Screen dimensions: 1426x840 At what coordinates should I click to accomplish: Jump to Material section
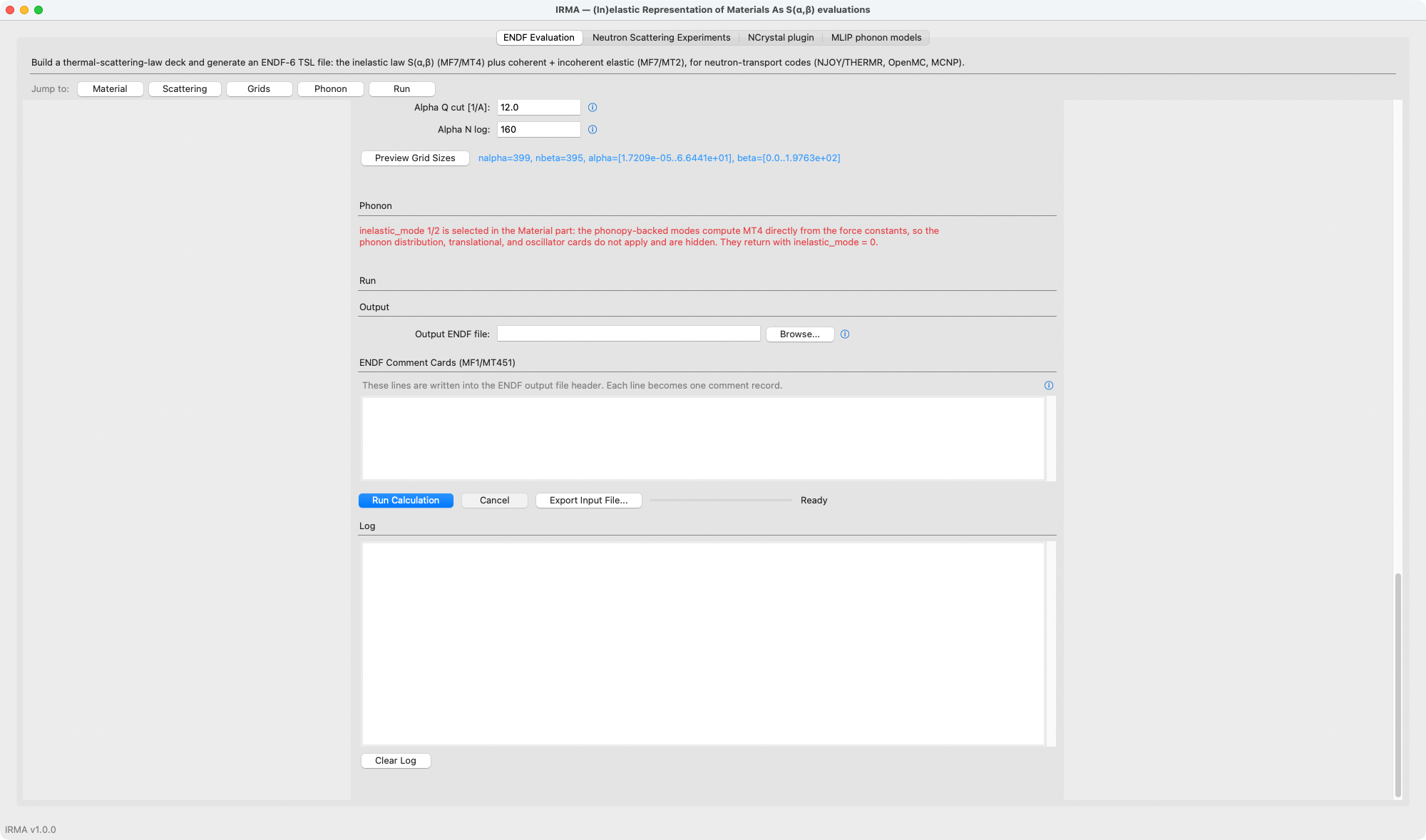coord(110,89)
